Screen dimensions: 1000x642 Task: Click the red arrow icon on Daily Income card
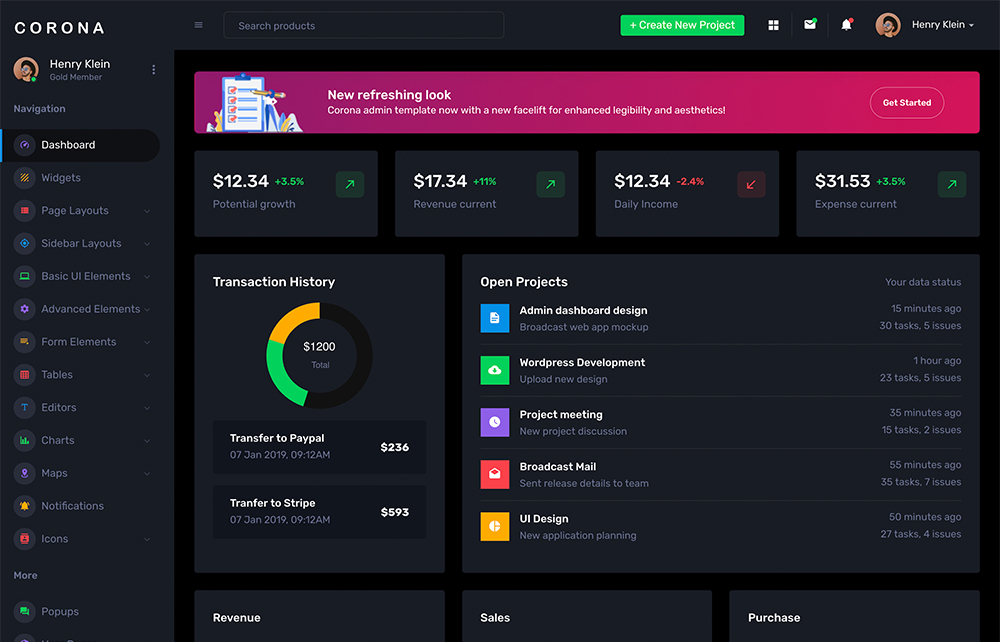(751, 184)
